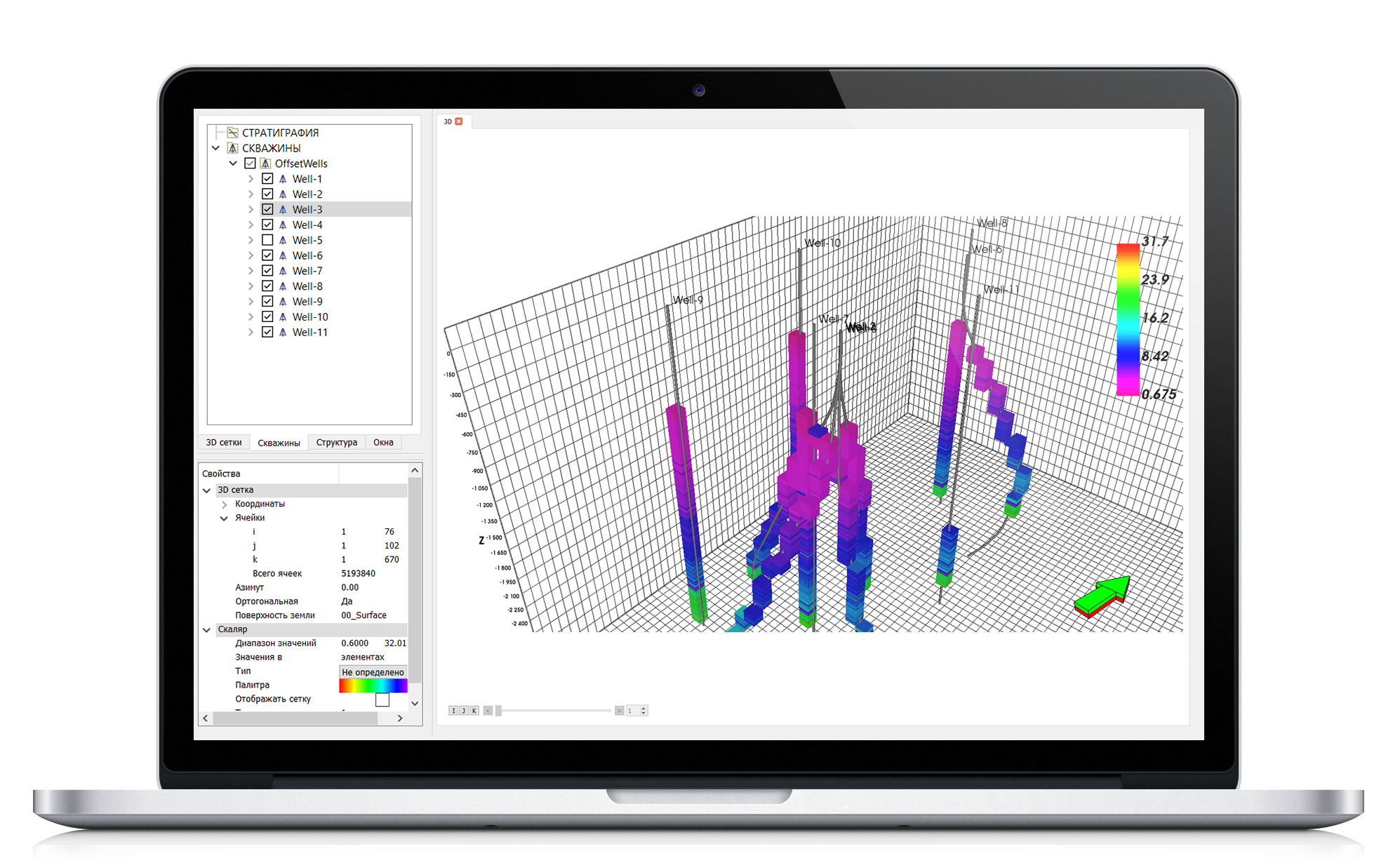The width and height of the screenshot is (1400, 863).
Task: Enable the Well-5 checkbox
Action: (267, 241)
